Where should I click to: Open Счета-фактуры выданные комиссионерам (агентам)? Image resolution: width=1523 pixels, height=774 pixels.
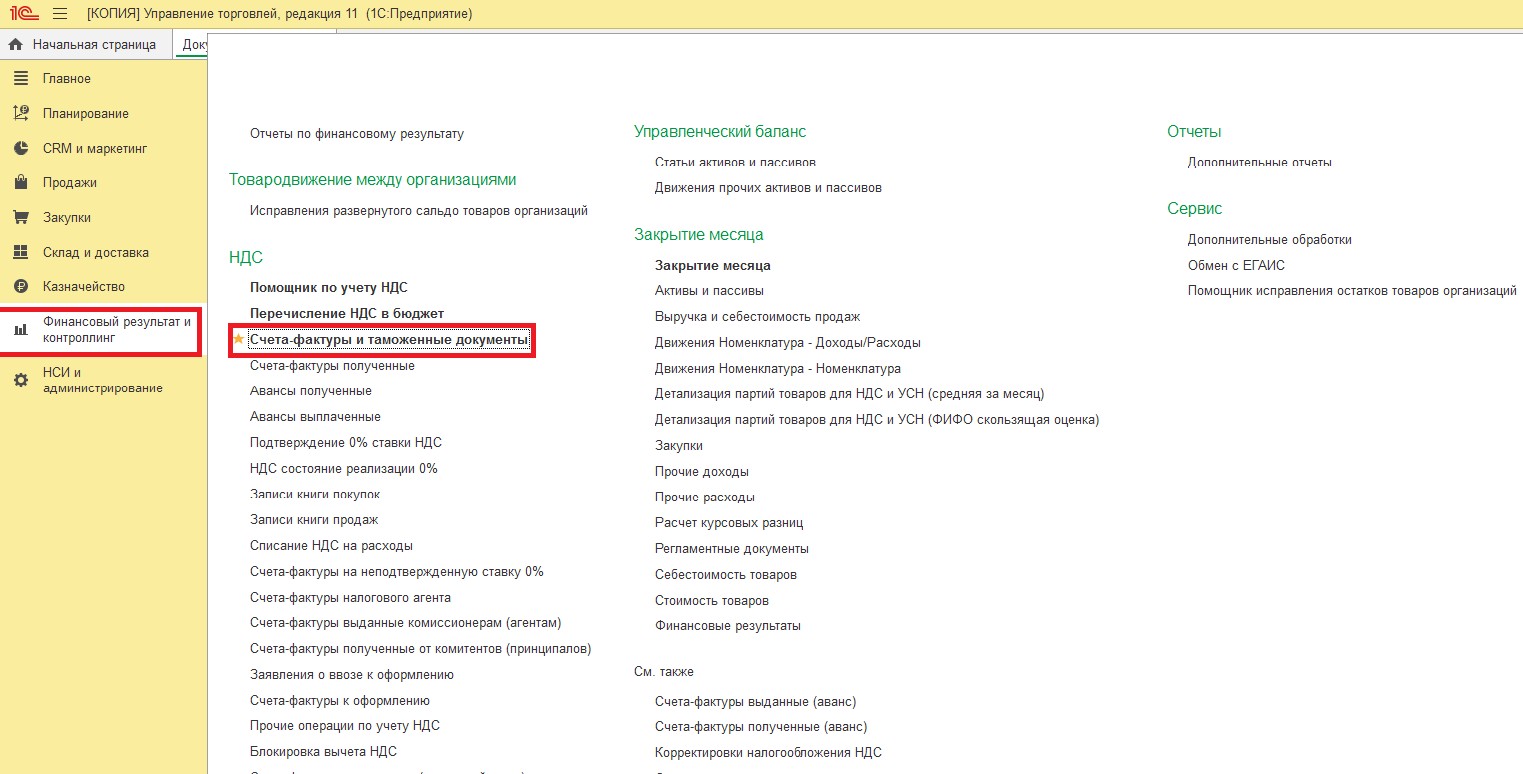(x=406, y=623)
